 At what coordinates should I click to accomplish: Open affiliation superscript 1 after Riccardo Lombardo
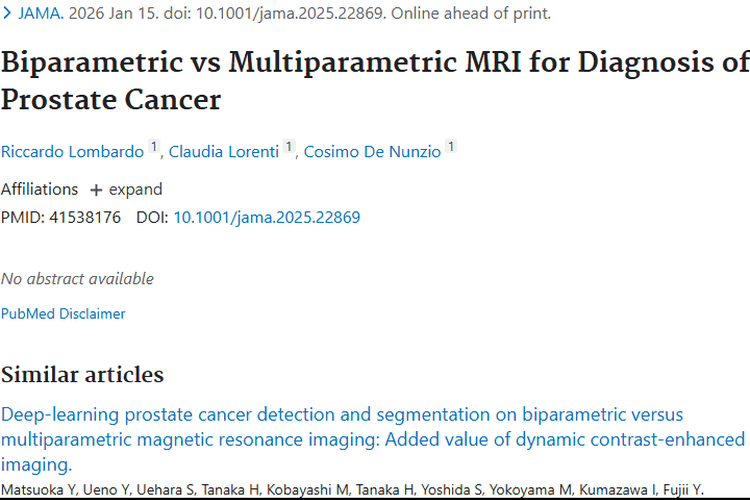(x=154, y=148)
